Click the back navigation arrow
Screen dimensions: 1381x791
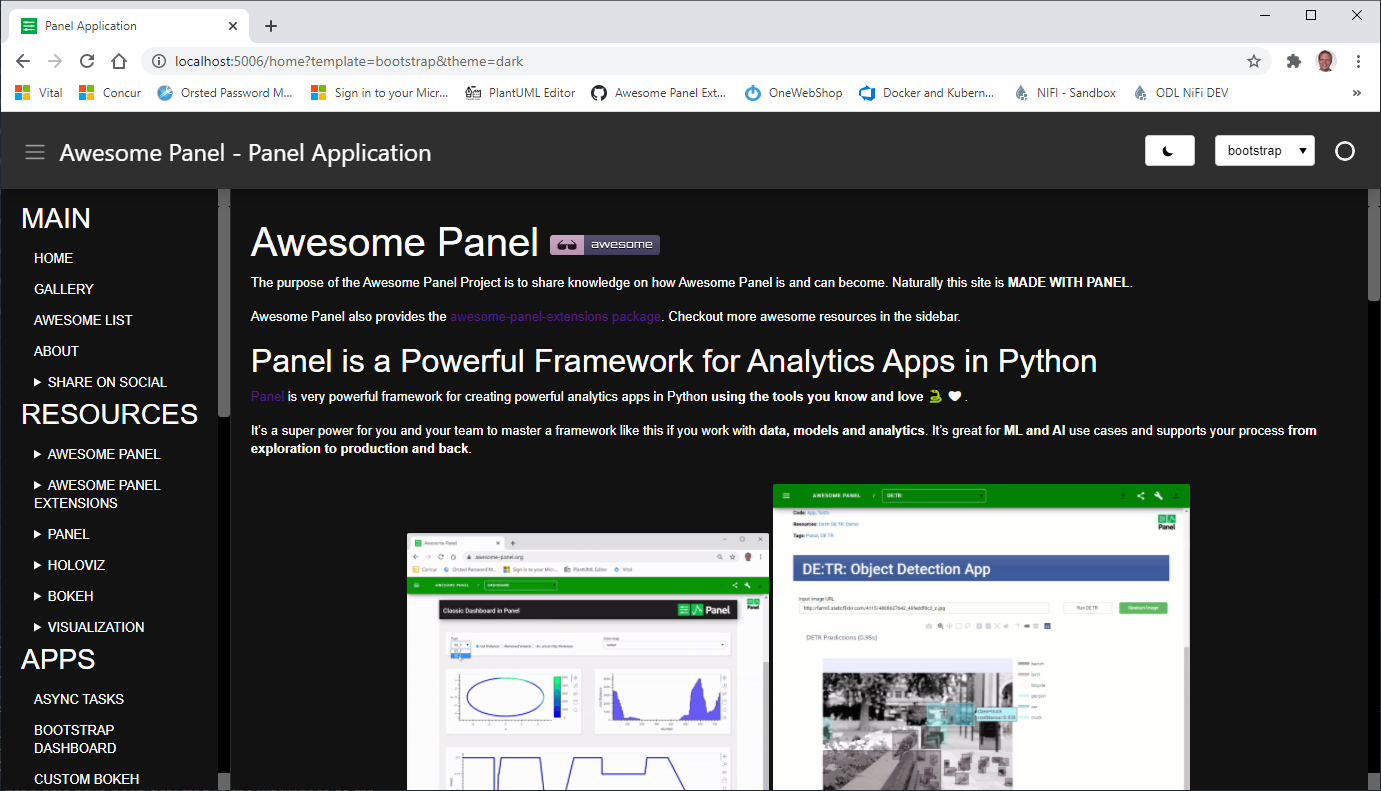[23, 61]
